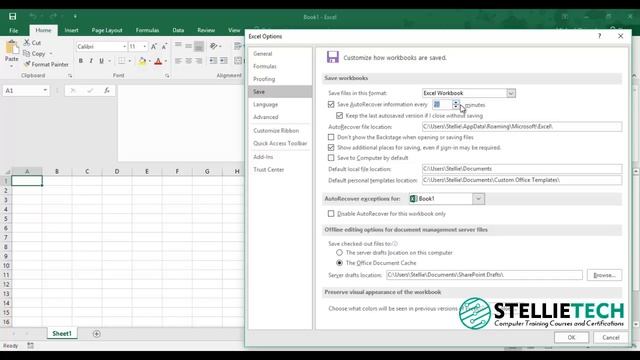The width and height of the screenshot is (640, 360).
Task: Click Browse for server drafts location
Action: point(604,275)
